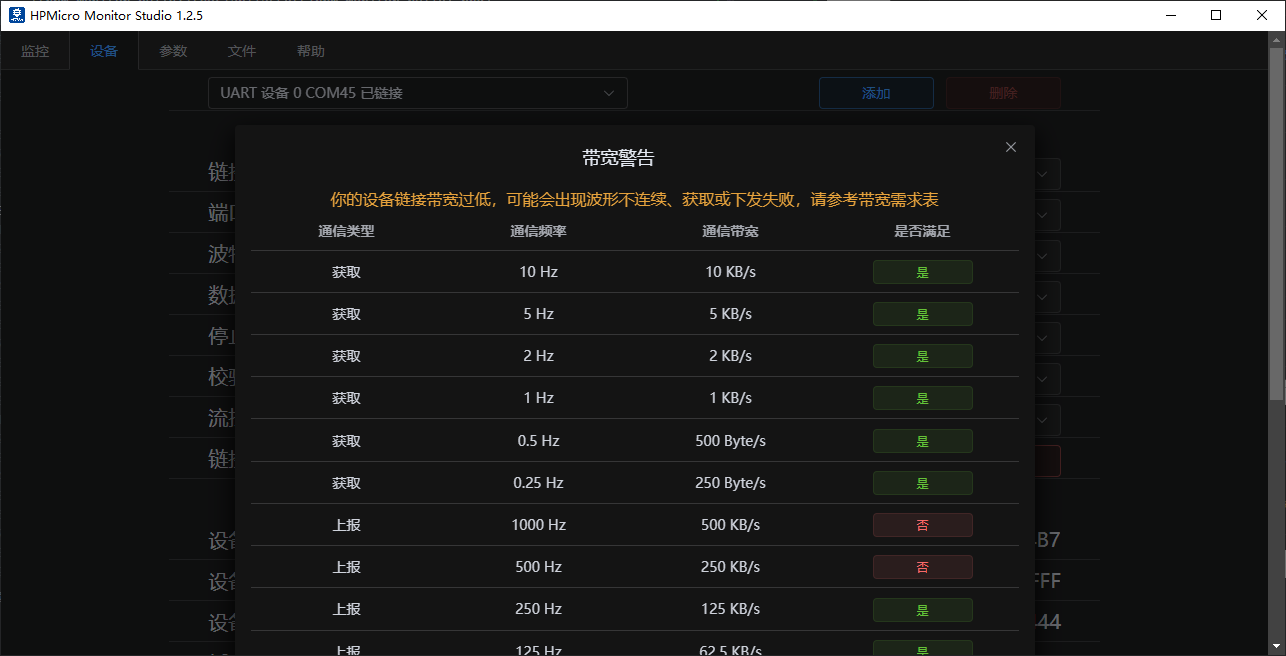Click the 500 KB/s bandwidth cell

pyautogui.click(x=731, y=525)
